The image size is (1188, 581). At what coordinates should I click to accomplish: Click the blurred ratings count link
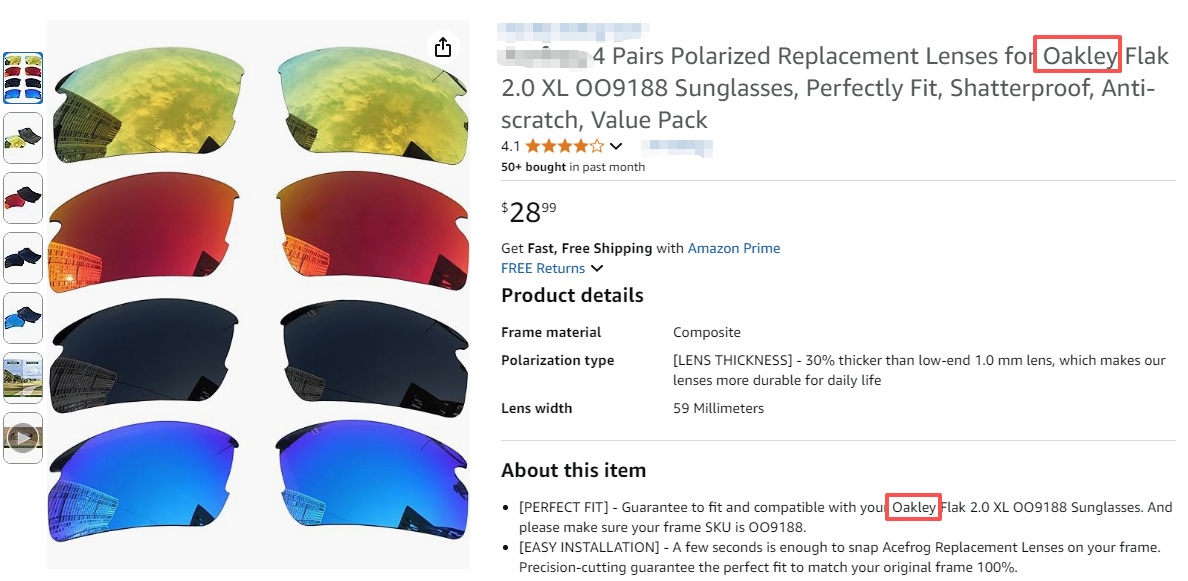click(677, 147)
